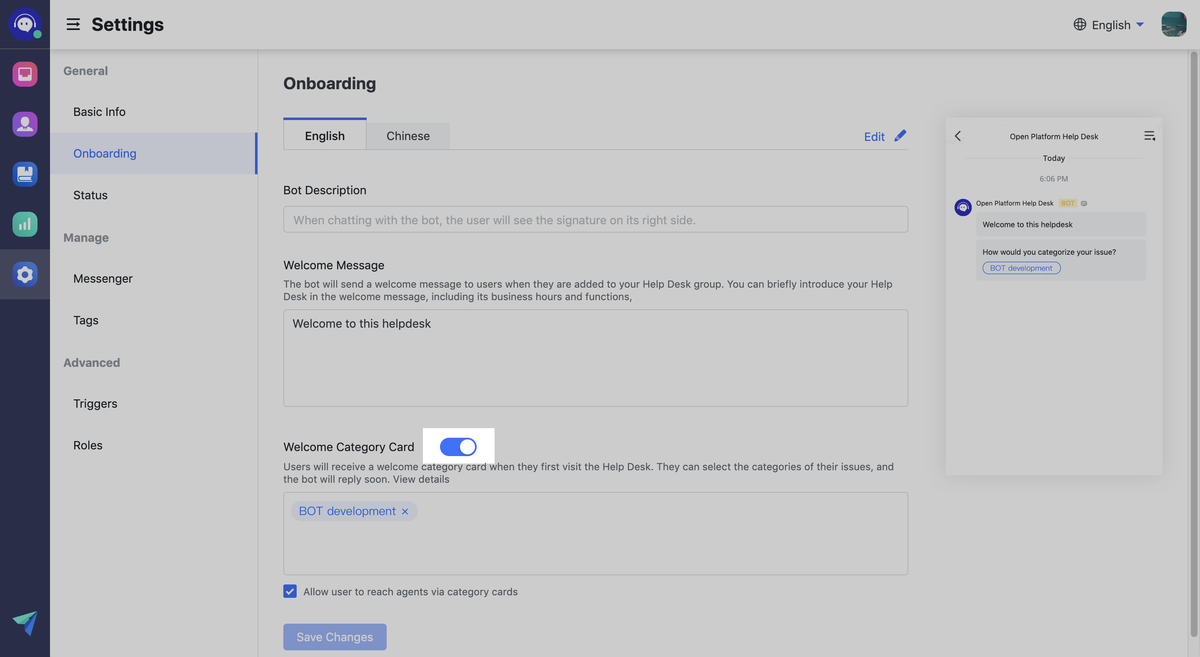Turn off the Welcome Category Card toggle
Screen dimensions: 1200x657
pos(458,447)
